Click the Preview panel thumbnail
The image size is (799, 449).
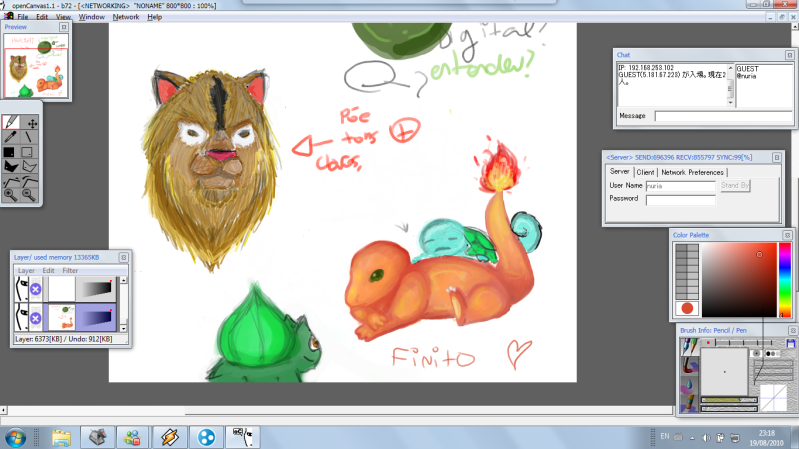36,66
